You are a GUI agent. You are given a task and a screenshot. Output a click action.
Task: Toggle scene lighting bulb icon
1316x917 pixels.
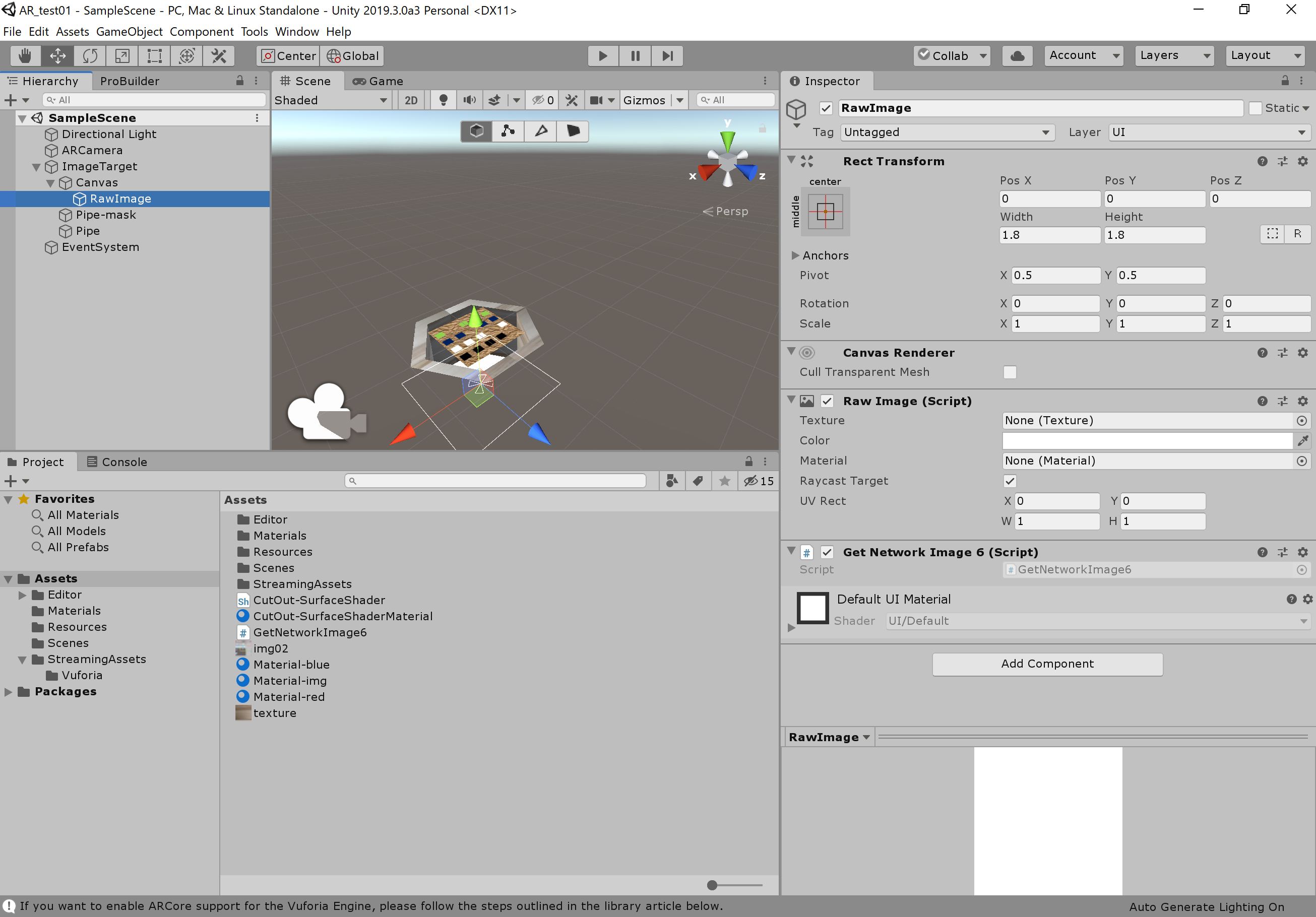pos(443,100)
